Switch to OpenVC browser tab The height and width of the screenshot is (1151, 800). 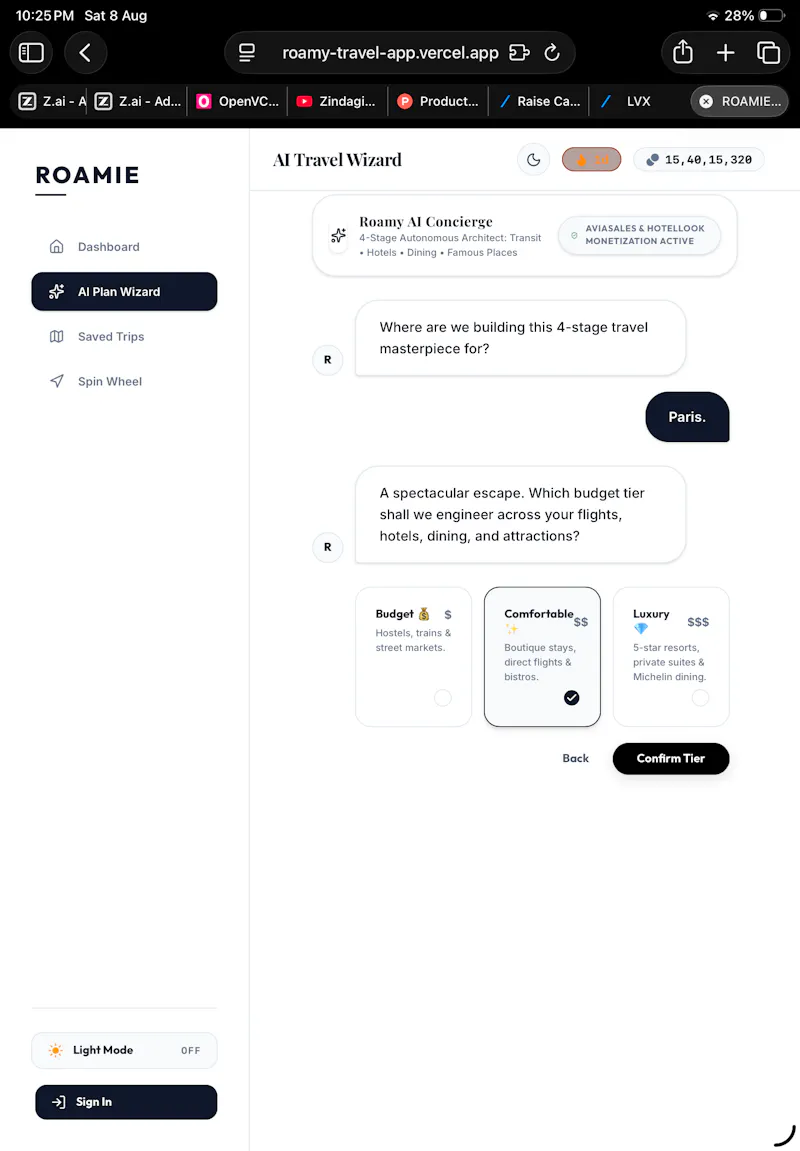[238, 101]
